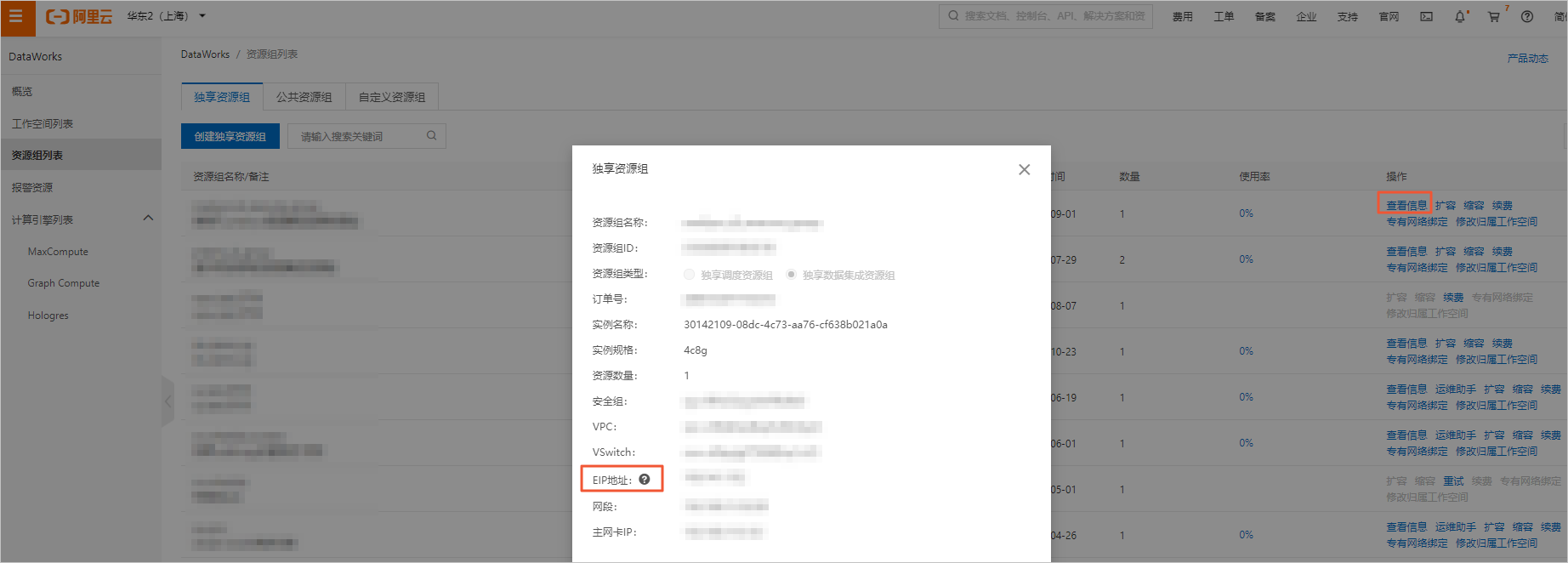1568x563 pixels.
Task: Click 专有网络绑定 in the 09-01 row
Action: coord(1417,222)
